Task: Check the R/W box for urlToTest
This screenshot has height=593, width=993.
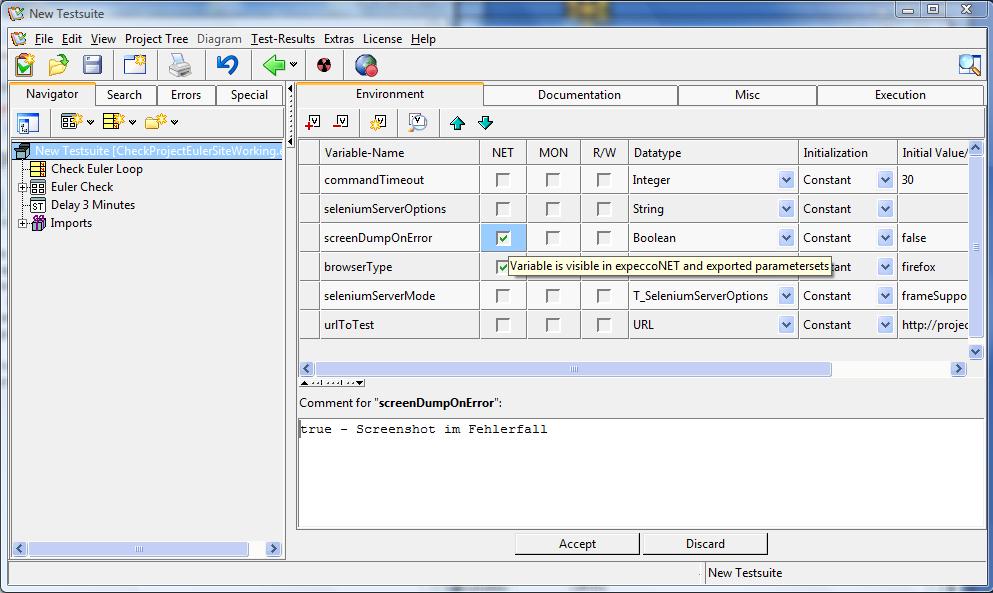Action: 604,325
